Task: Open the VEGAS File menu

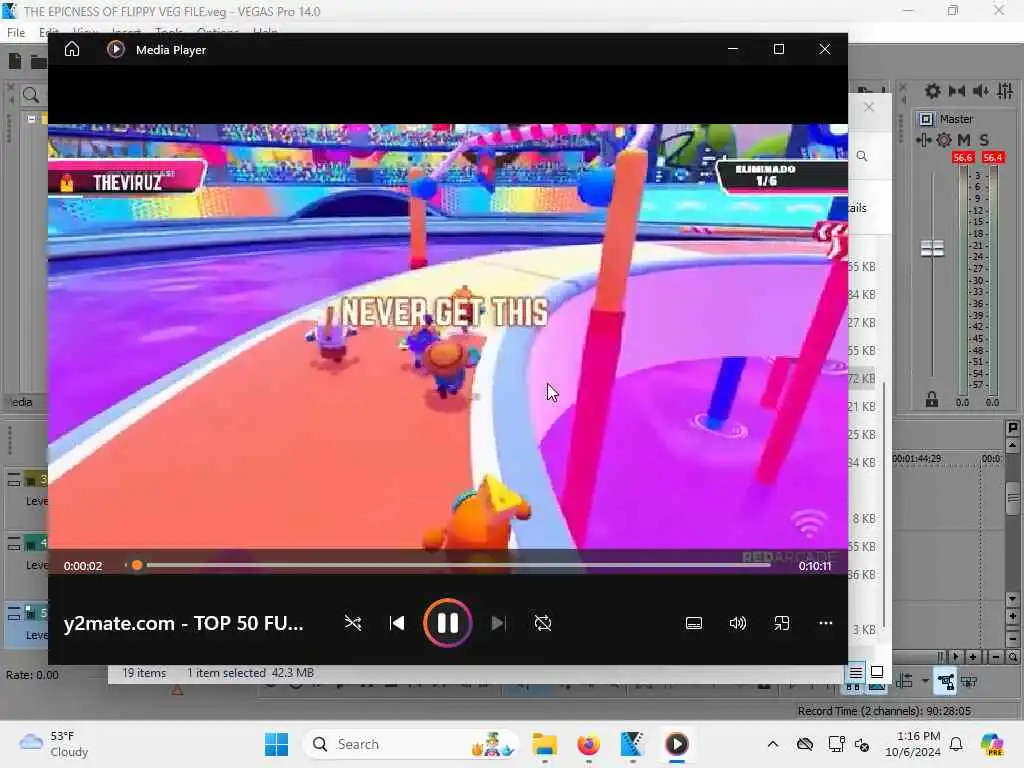Action: coord(16,32)
